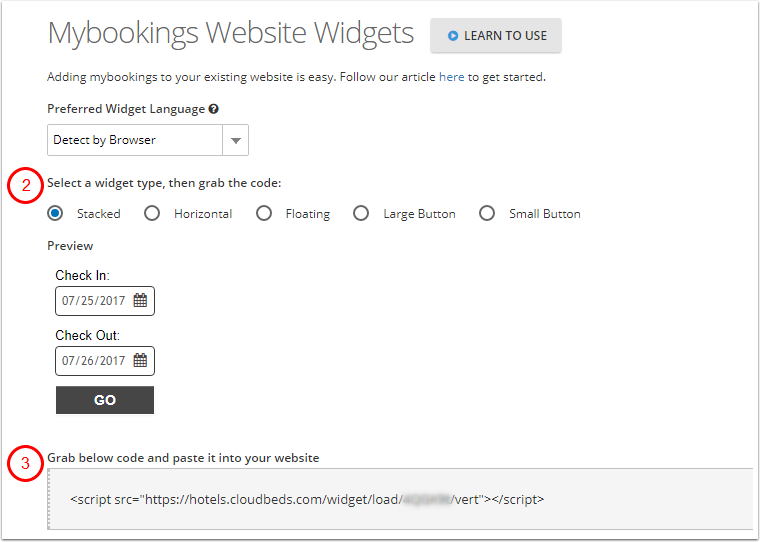
Task: Open the Check In calendar icon
Action: [140, 301]
